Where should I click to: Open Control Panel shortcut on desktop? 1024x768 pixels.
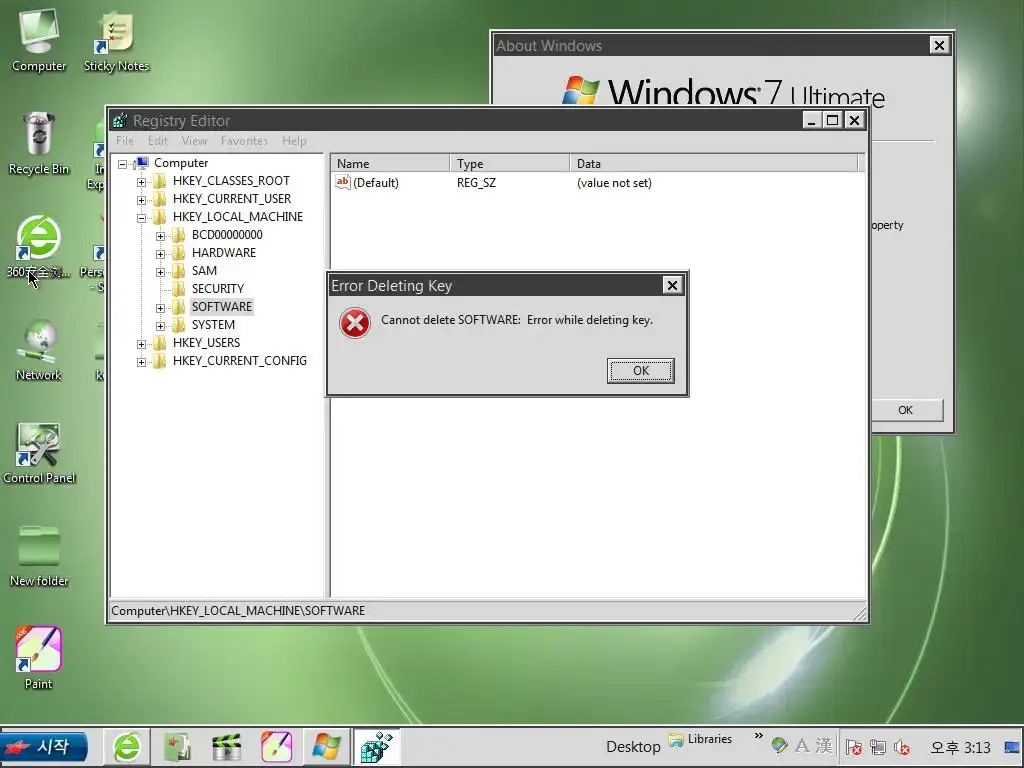pos(39,453)
